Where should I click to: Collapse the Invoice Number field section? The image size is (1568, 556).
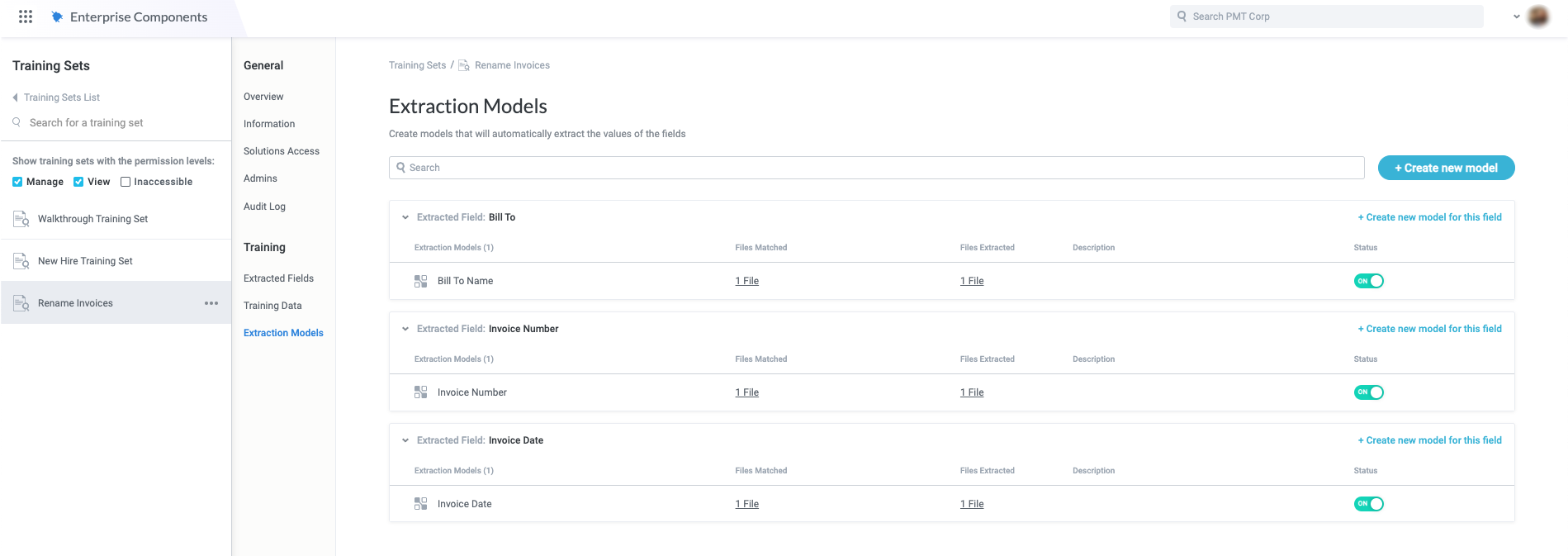click(x=405, y=329)
